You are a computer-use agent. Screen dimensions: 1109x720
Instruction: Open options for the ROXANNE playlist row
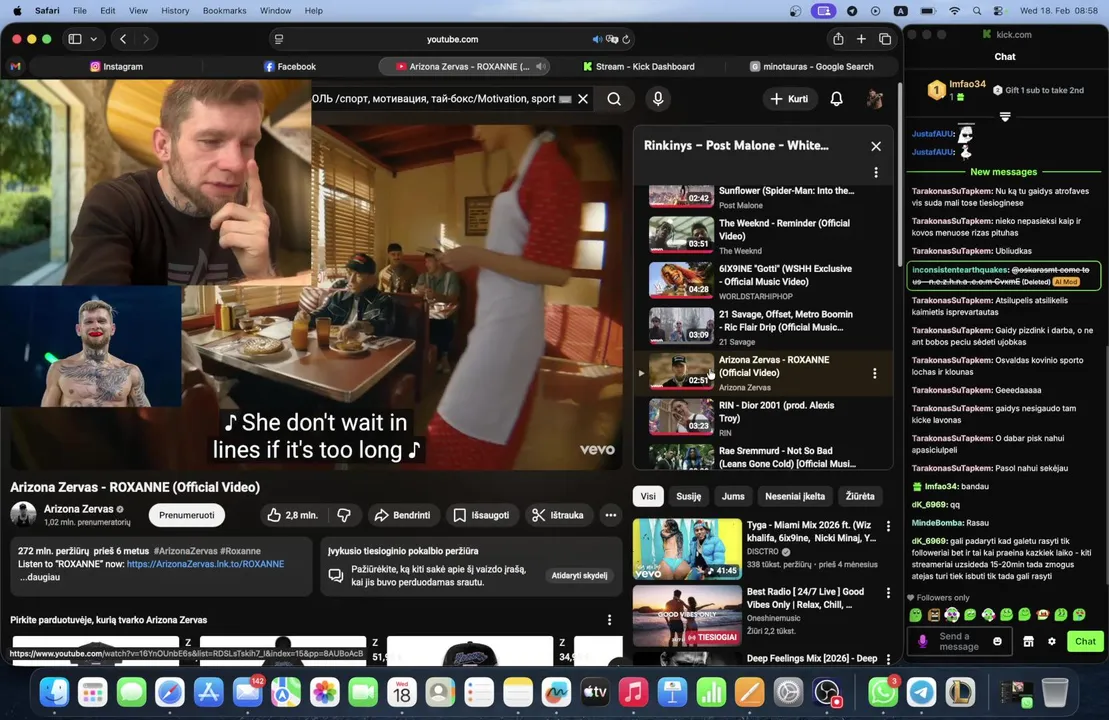click(874, 373)
